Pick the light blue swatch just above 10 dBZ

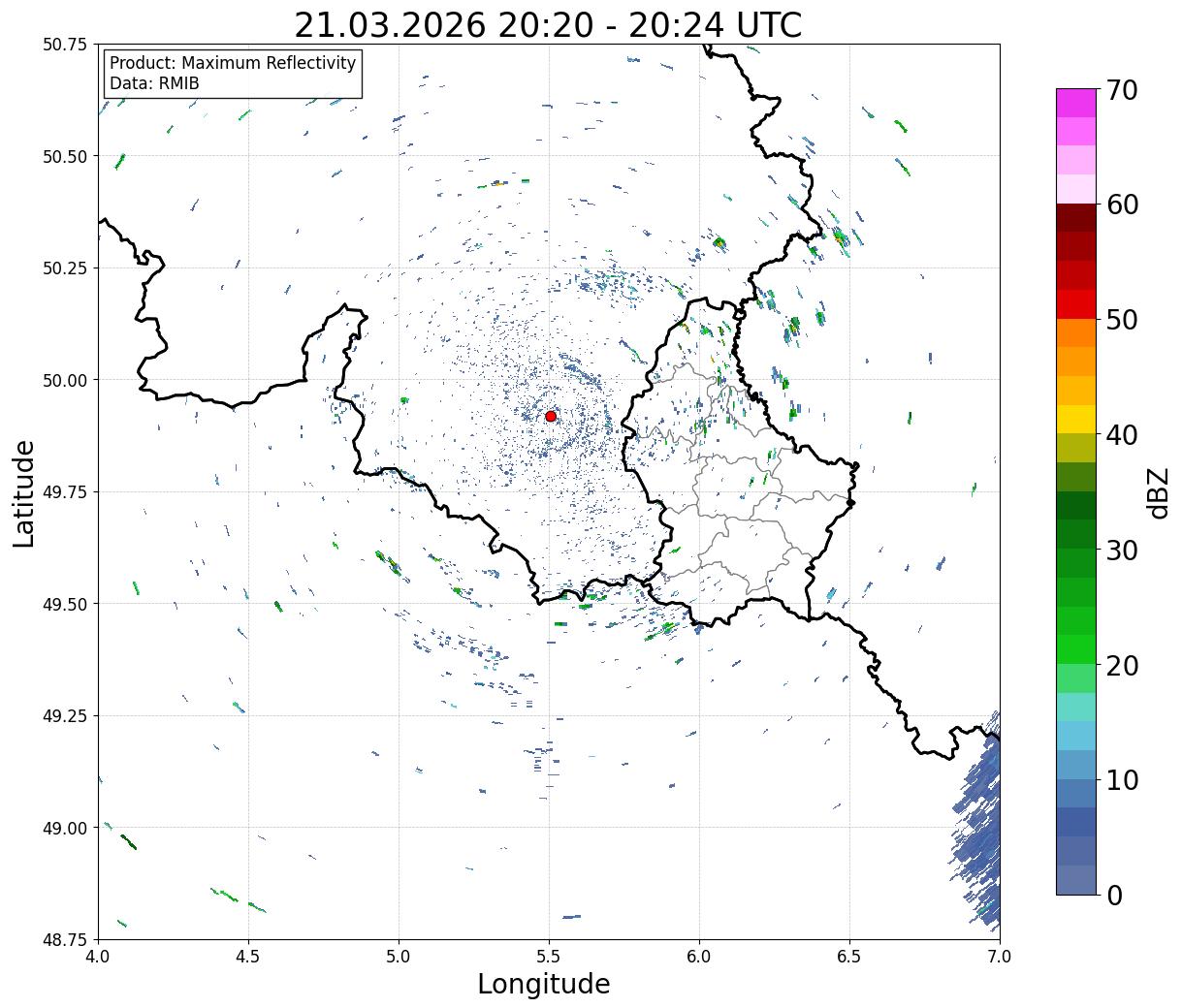(1076, 765)
